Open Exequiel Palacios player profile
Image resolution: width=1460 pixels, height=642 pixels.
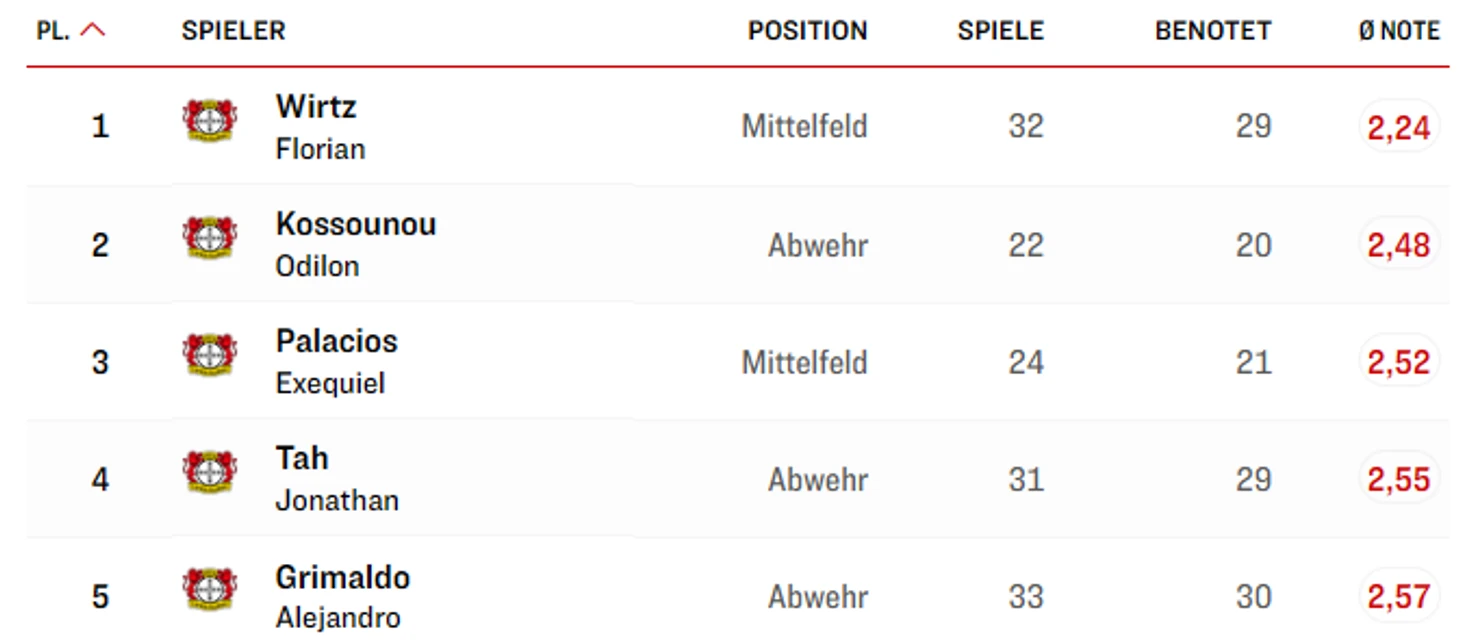click(x=336, y=361)
